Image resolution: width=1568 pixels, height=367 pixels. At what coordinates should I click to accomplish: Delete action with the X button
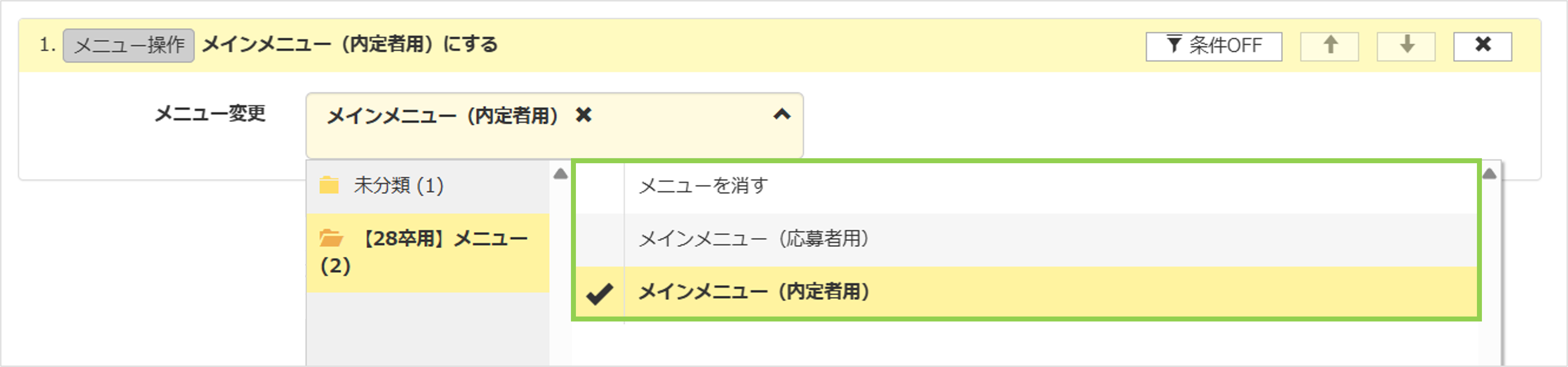click(1482, 46)
